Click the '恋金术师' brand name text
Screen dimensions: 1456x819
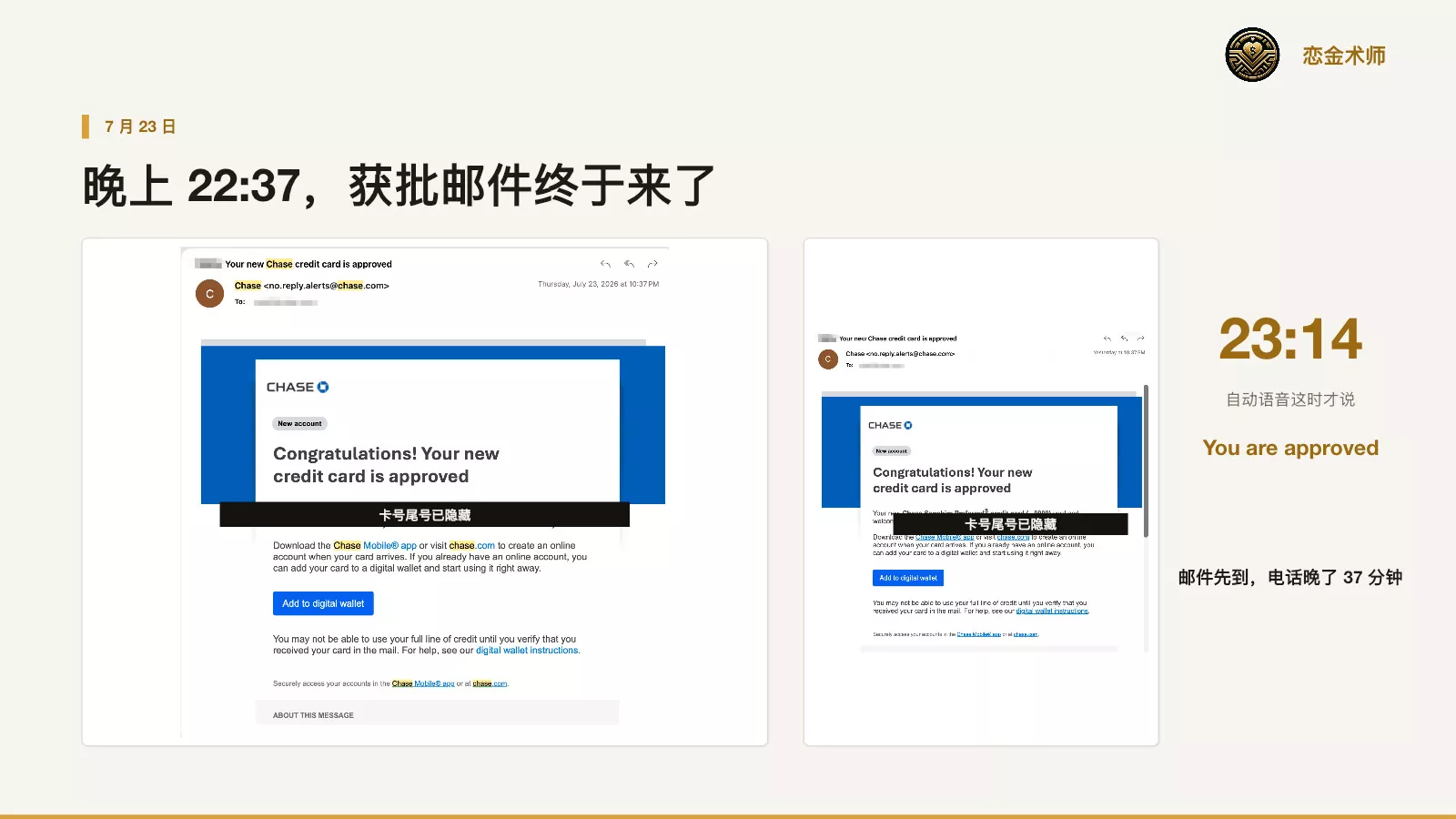coord(1344,56)
